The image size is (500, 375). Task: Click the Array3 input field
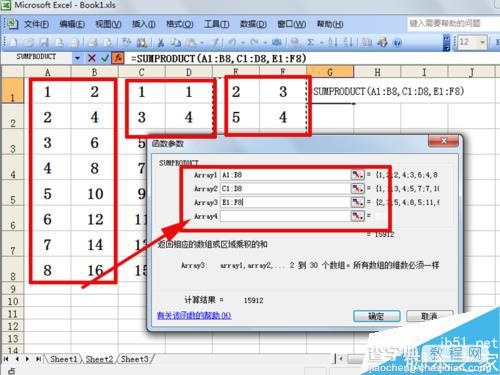(285, 202)
